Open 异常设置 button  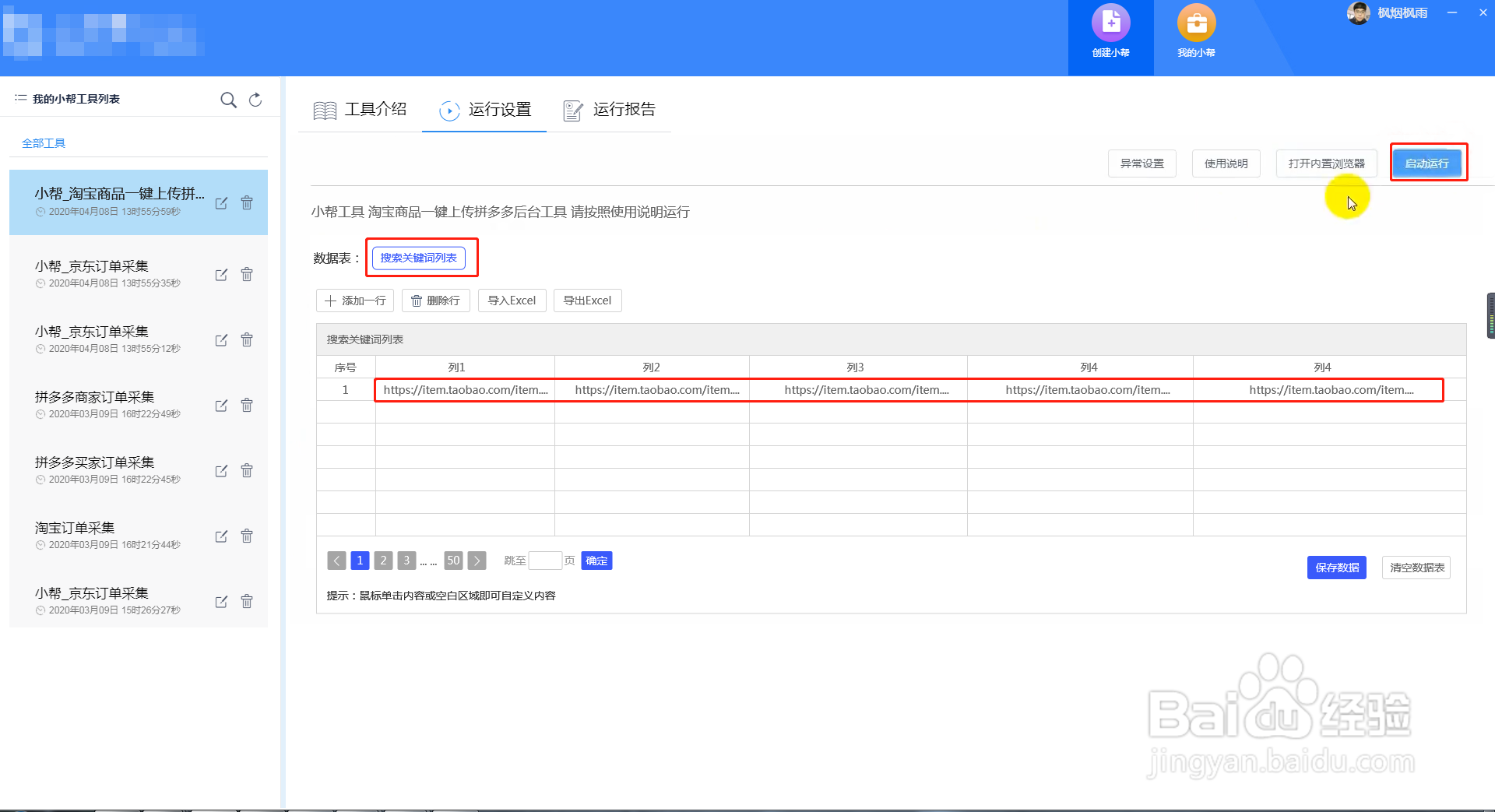tap(1141, 163)
